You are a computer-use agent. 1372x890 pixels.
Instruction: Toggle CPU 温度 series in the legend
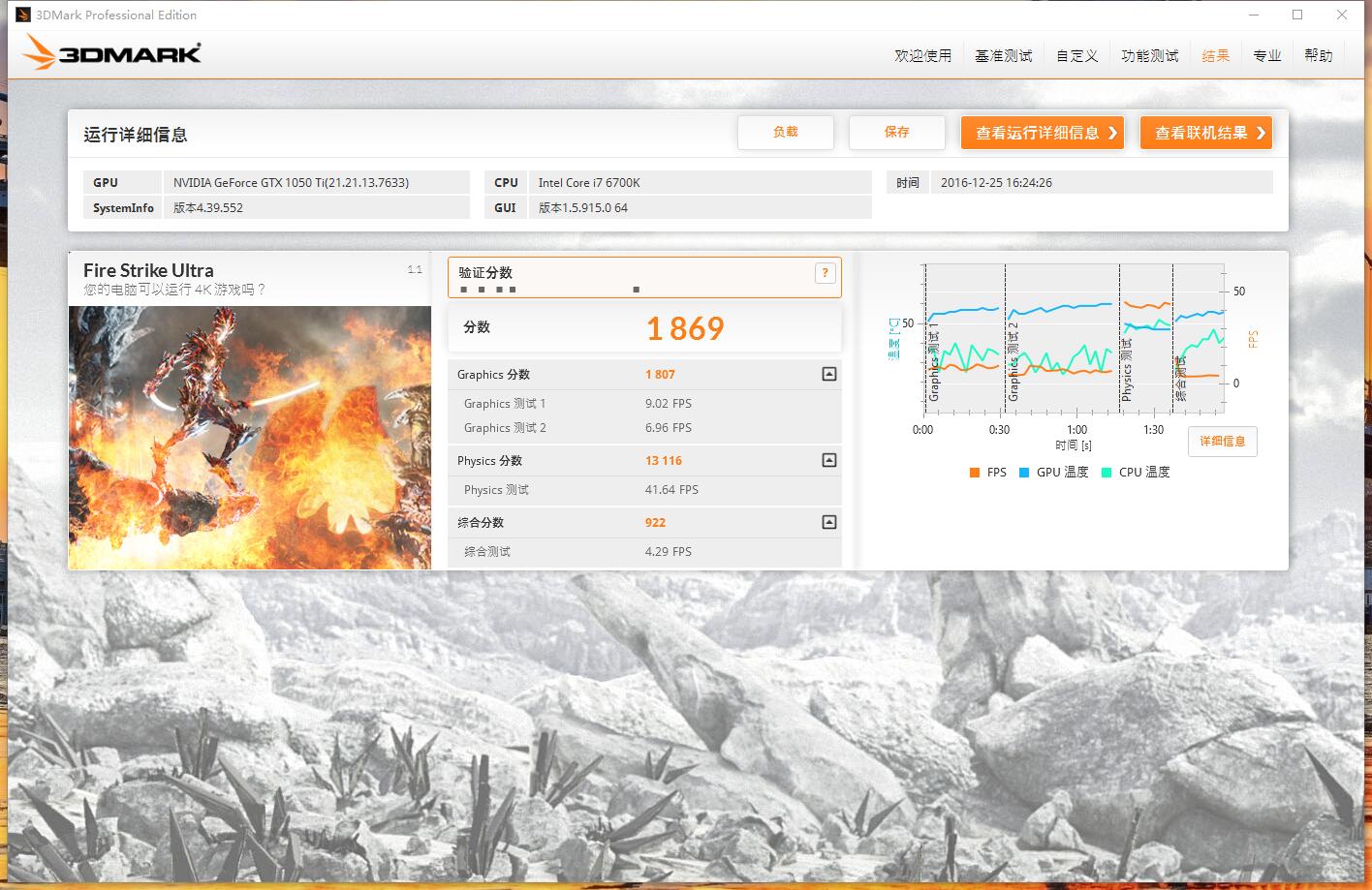(x=1106, y=472)
